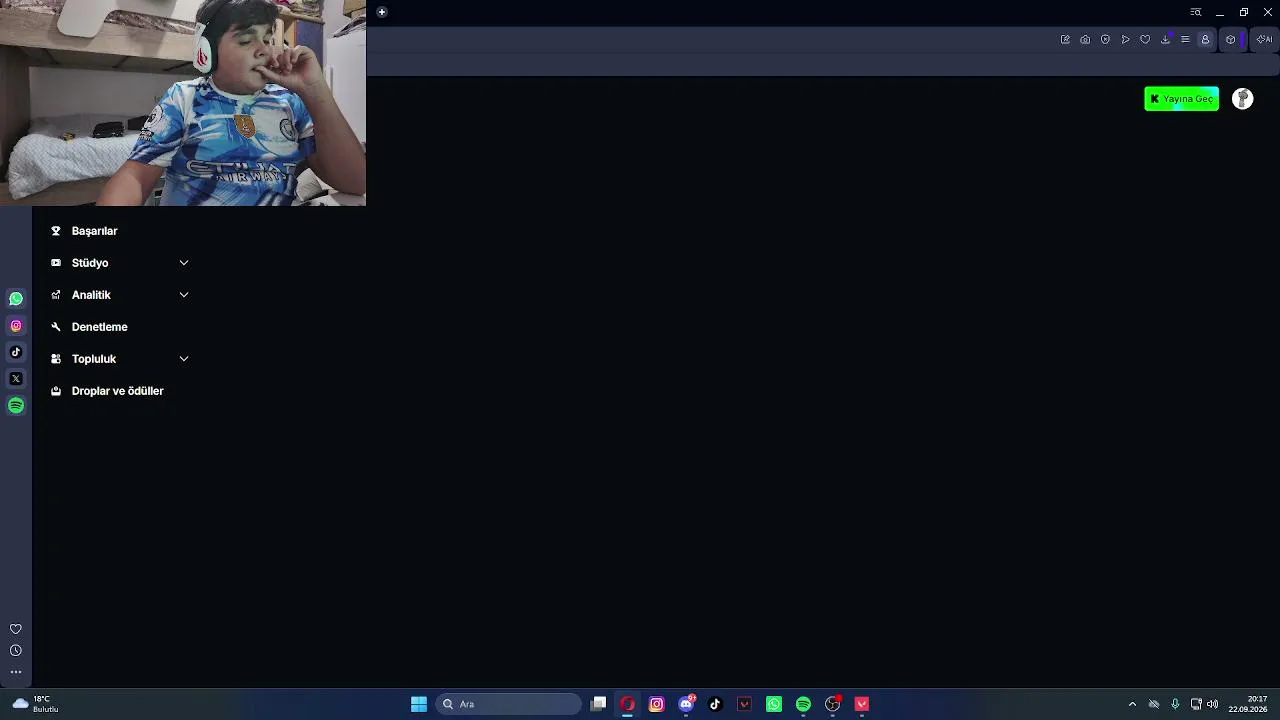Open Spotify player in the sidebar

16,406
